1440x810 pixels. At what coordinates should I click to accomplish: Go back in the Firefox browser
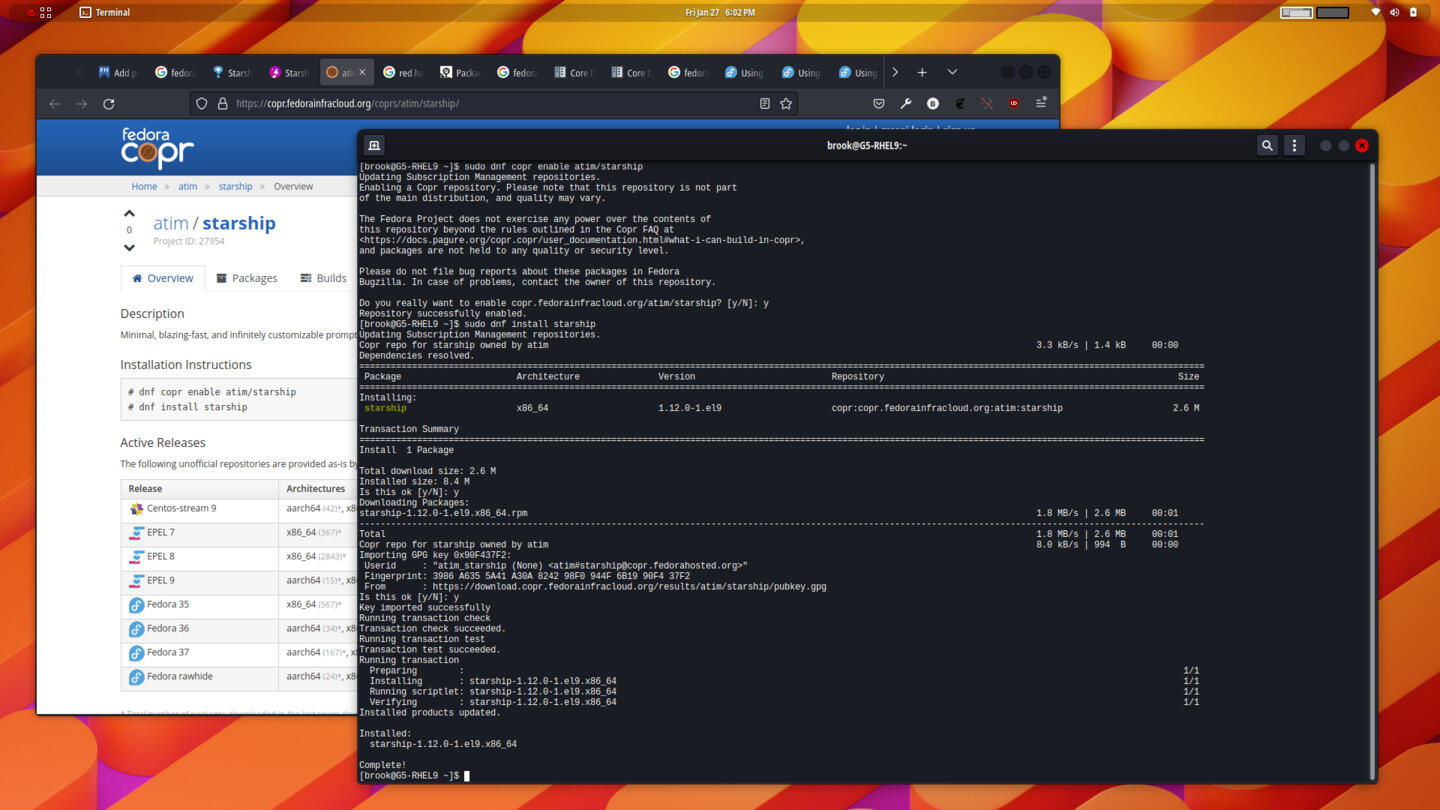[x=55, y=103]
